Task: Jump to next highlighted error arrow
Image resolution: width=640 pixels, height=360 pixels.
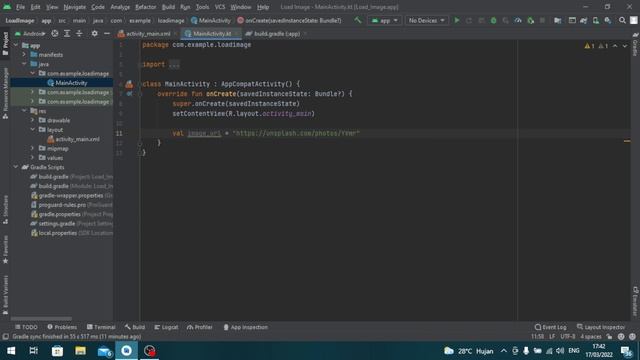Action: pyautogui.click(x=625, y=46)
